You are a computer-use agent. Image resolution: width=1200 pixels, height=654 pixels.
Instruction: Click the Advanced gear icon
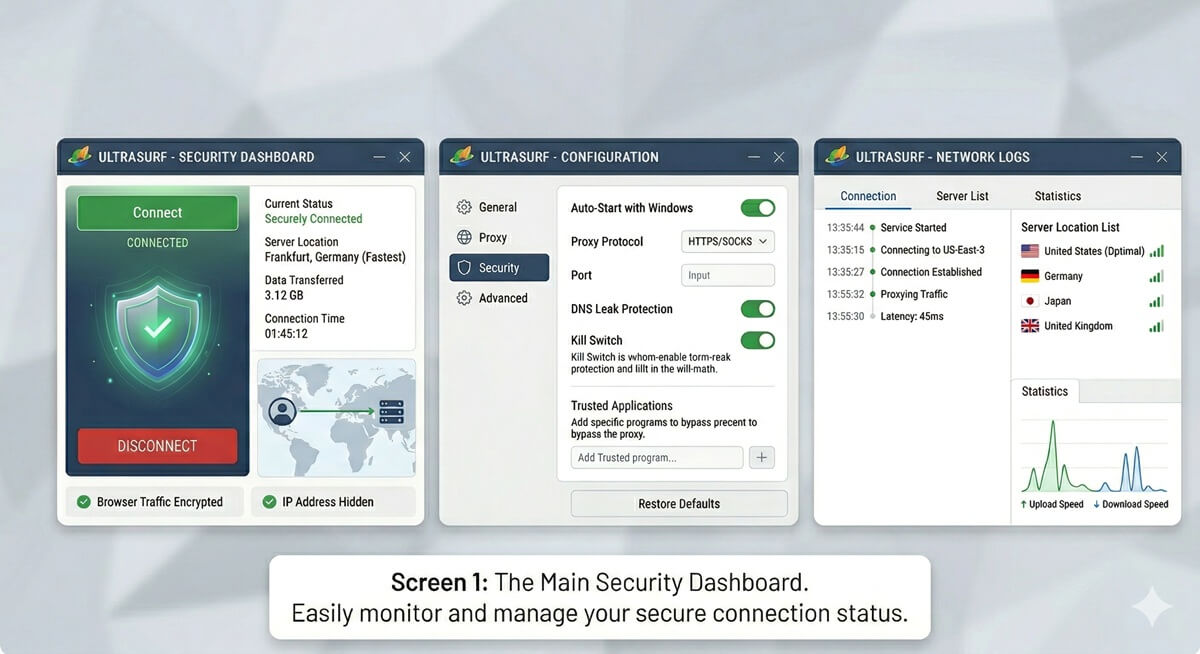click(464, 298)
